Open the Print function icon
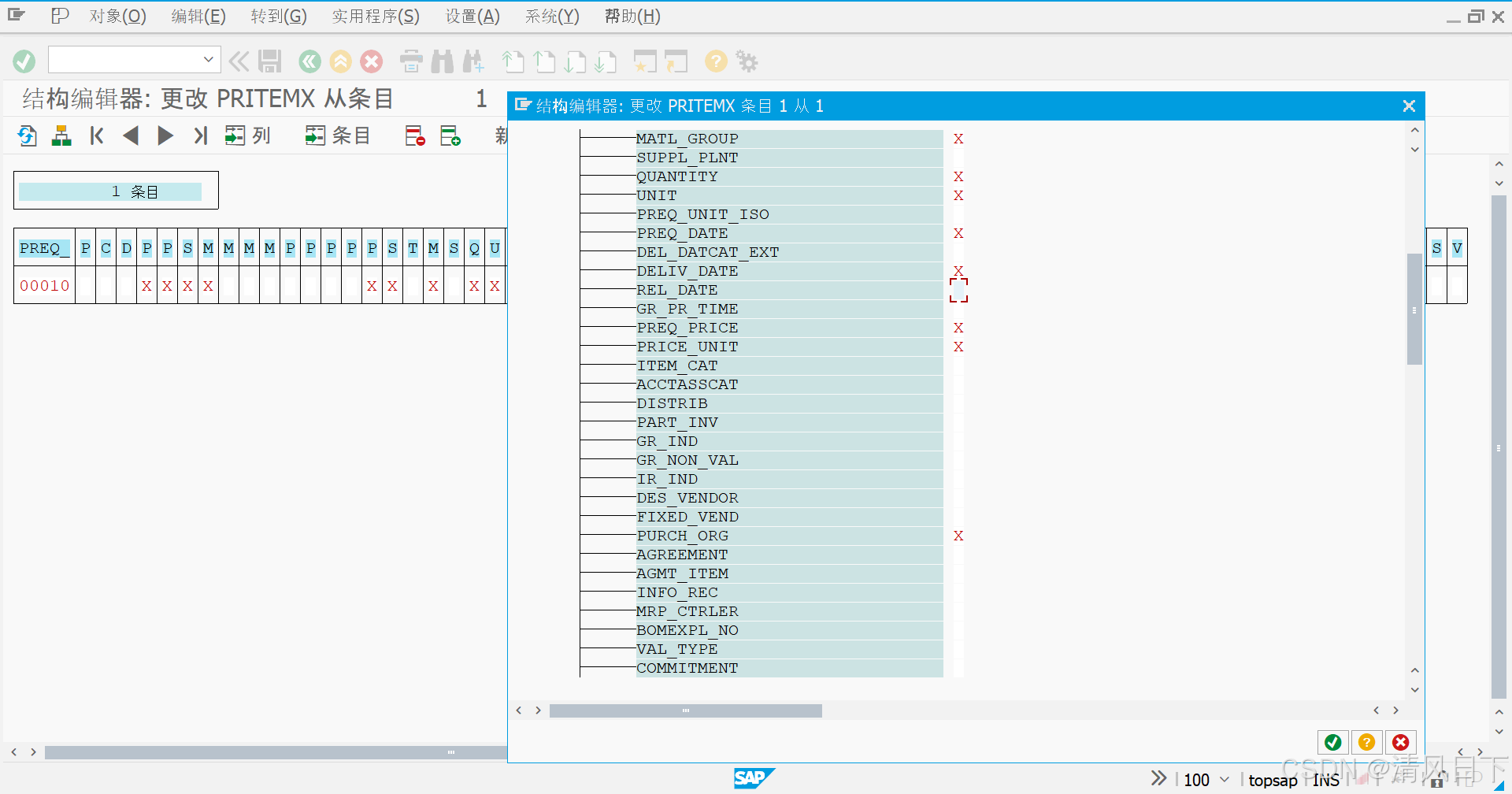Image resolution: width=1512 pixels, height=794 pixels. (410, 61)
